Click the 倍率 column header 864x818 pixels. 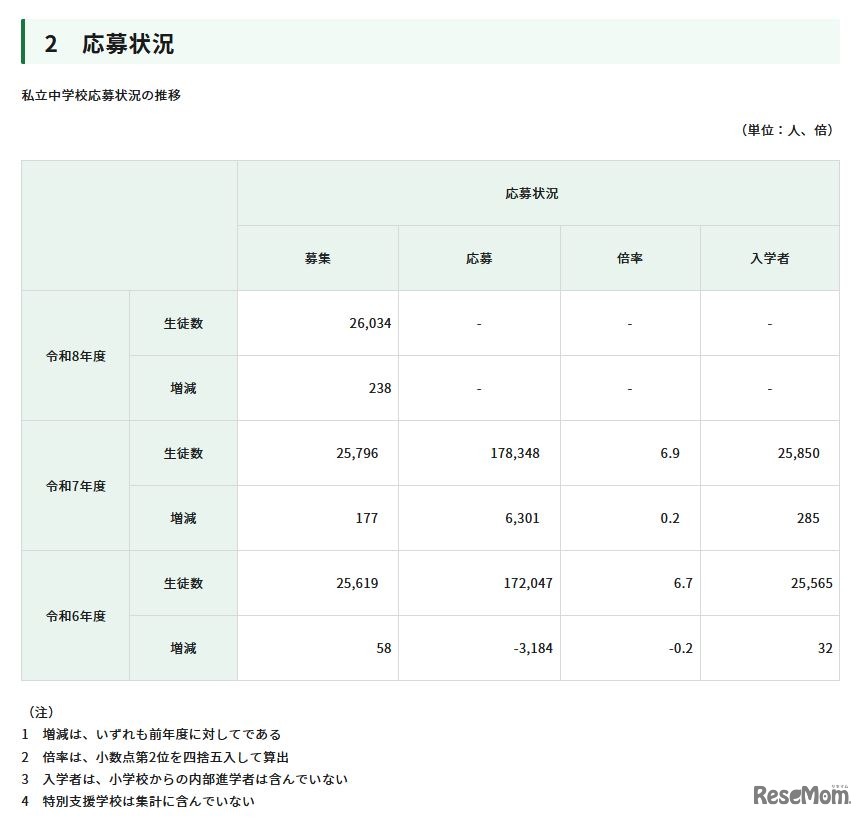click(631, 257)
